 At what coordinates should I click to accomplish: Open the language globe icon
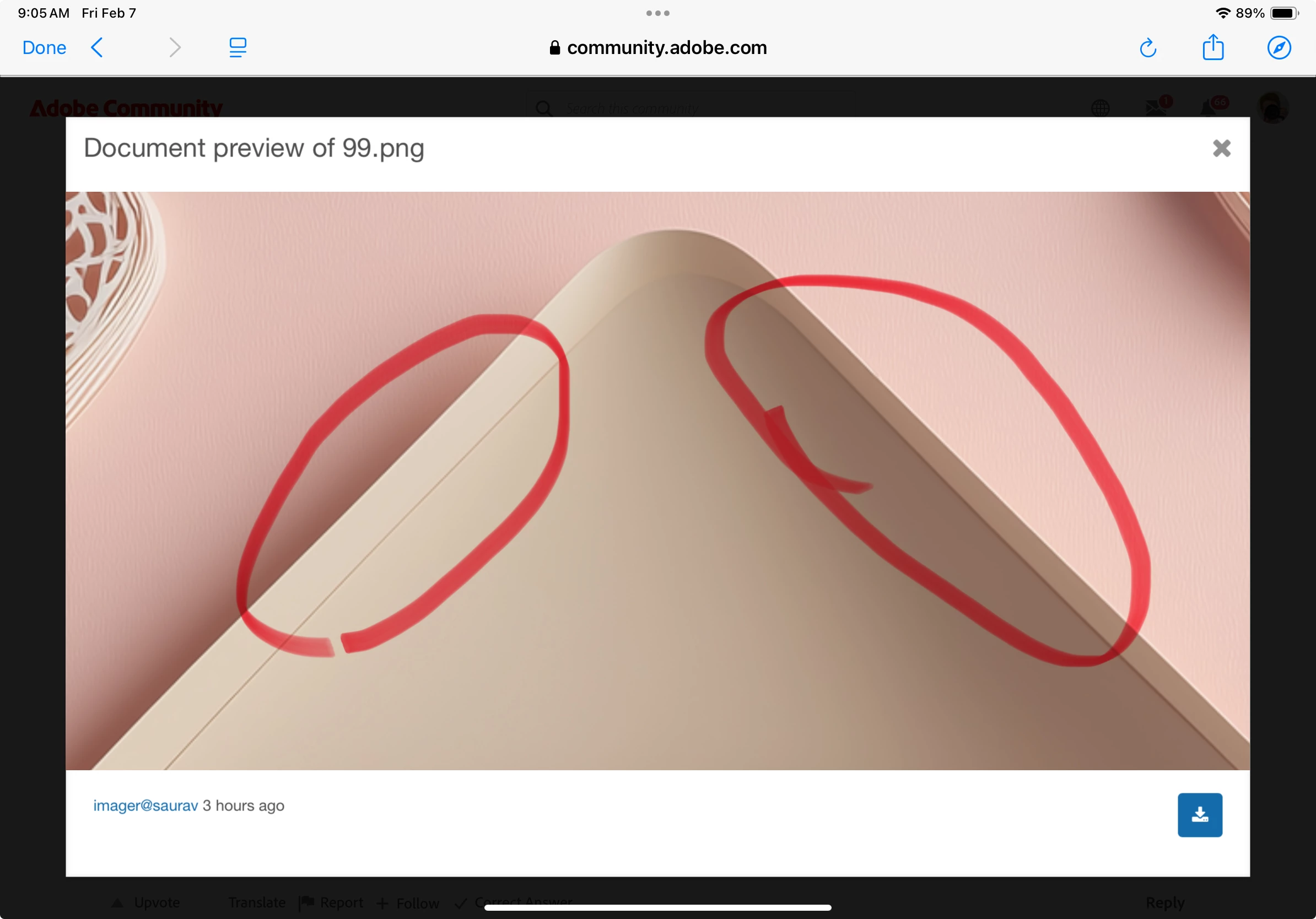(x=1100, y=108)
